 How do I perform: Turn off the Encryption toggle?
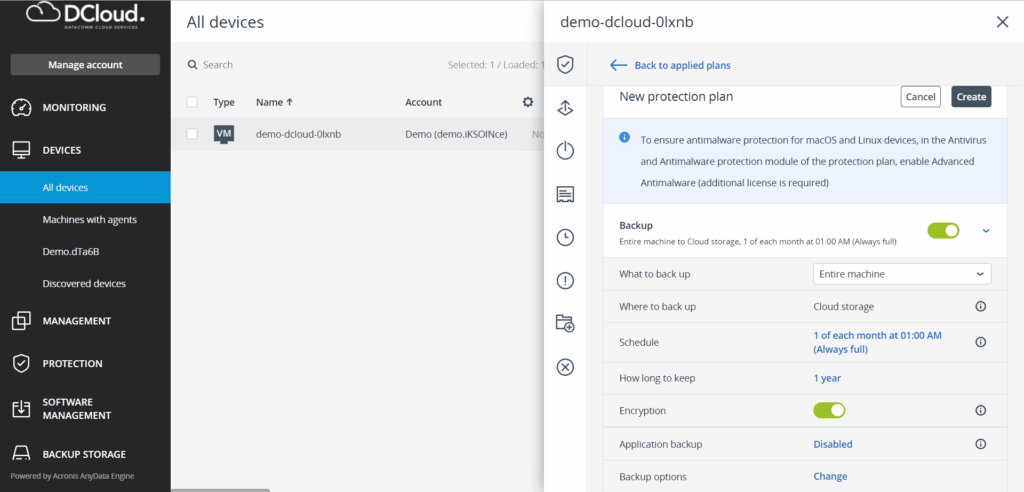coord(829,410)
